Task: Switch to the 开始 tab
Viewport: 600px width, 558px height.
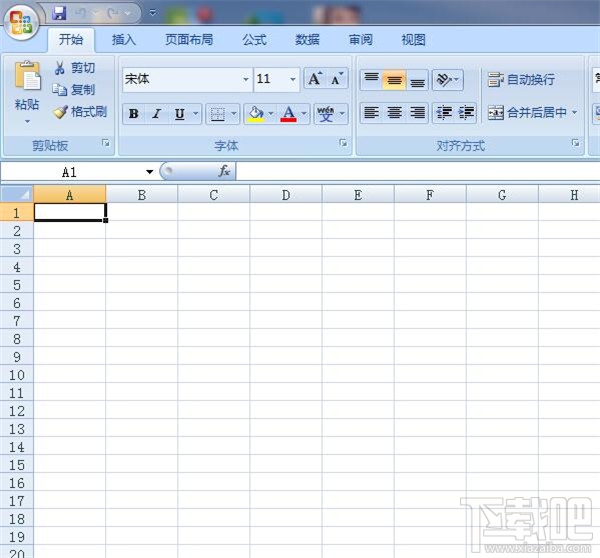Action: pos(71,39)
